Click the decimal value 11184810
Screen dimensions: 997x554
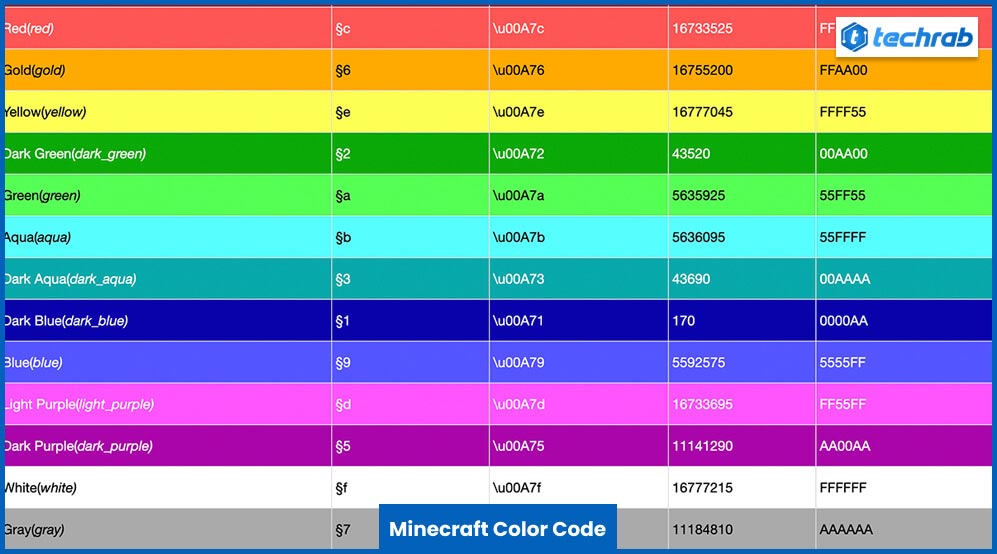[x=702, y=530]
